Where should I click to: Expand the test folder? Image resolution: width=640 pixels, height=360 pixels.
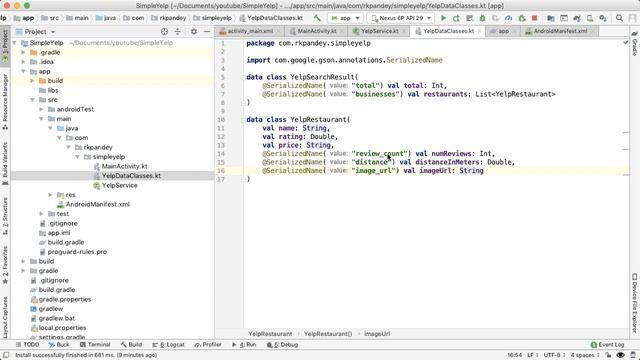[x=41, y=213]
